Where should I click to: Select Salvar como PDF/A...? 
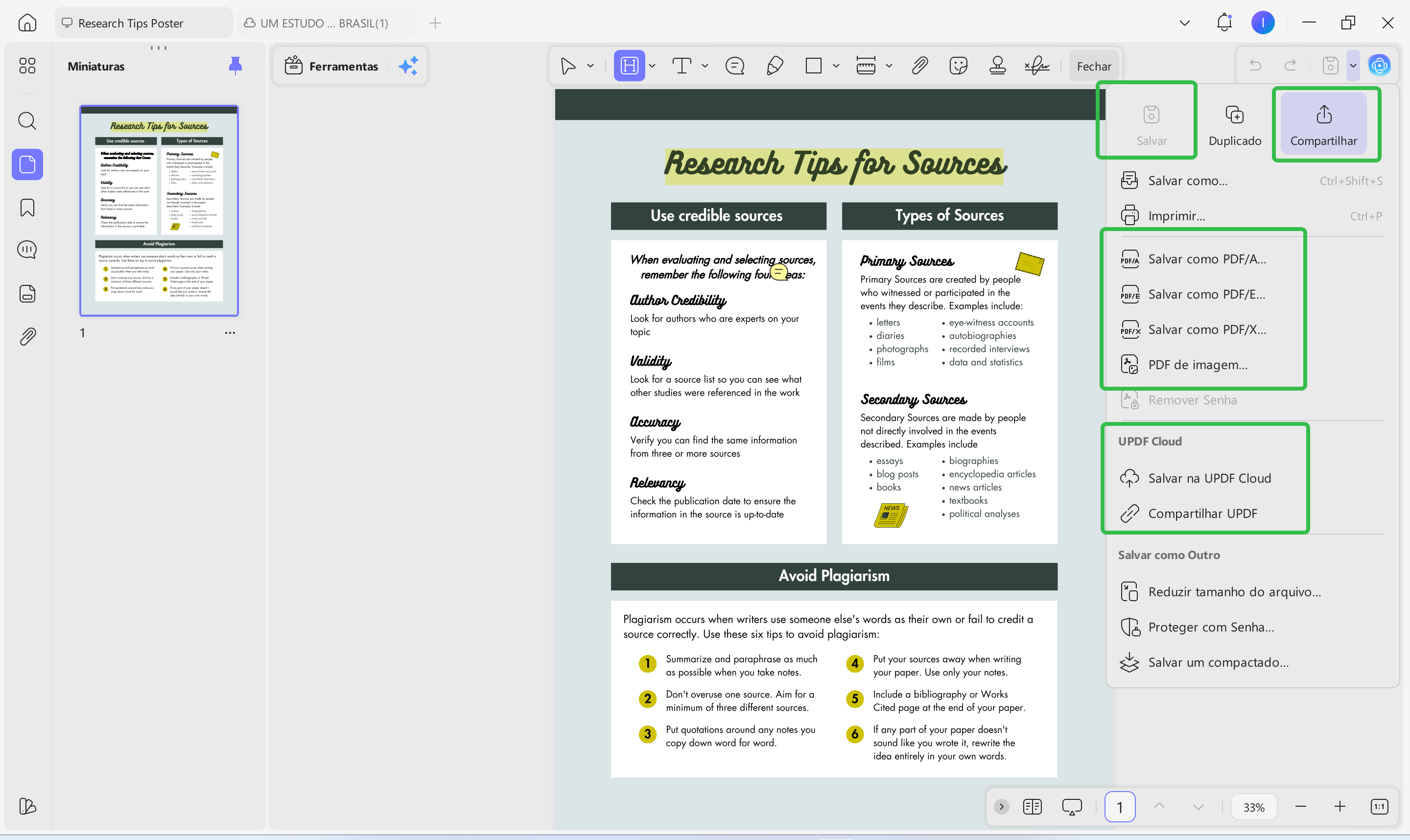1251,258
